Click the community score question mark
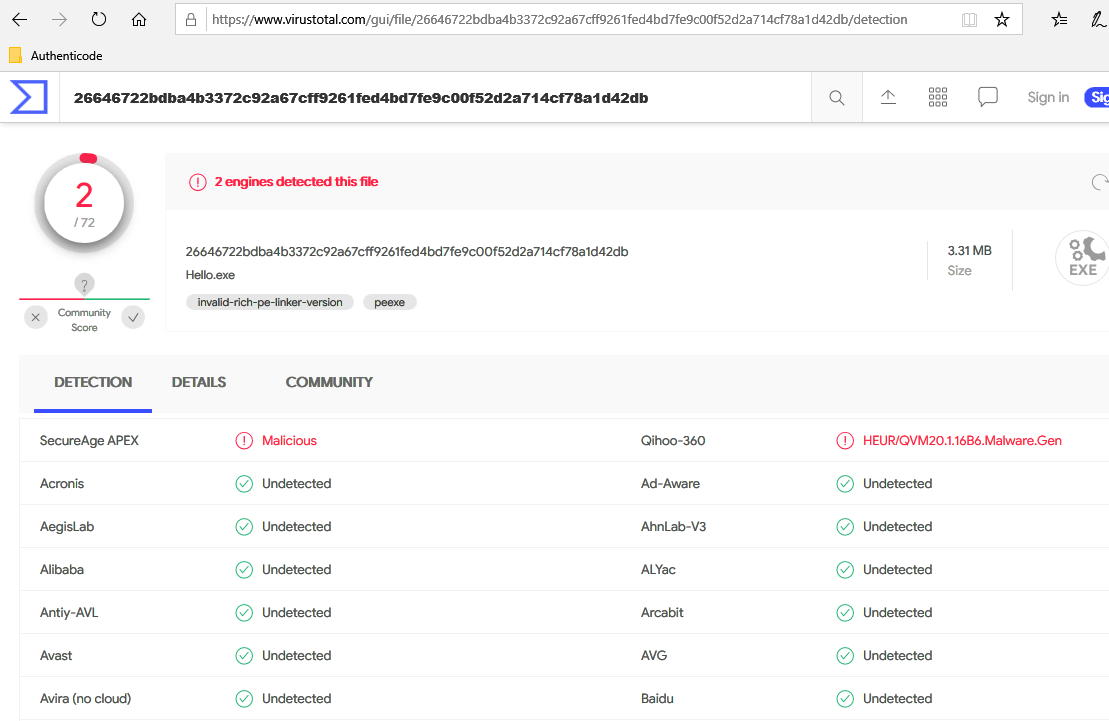 point(84,284)
